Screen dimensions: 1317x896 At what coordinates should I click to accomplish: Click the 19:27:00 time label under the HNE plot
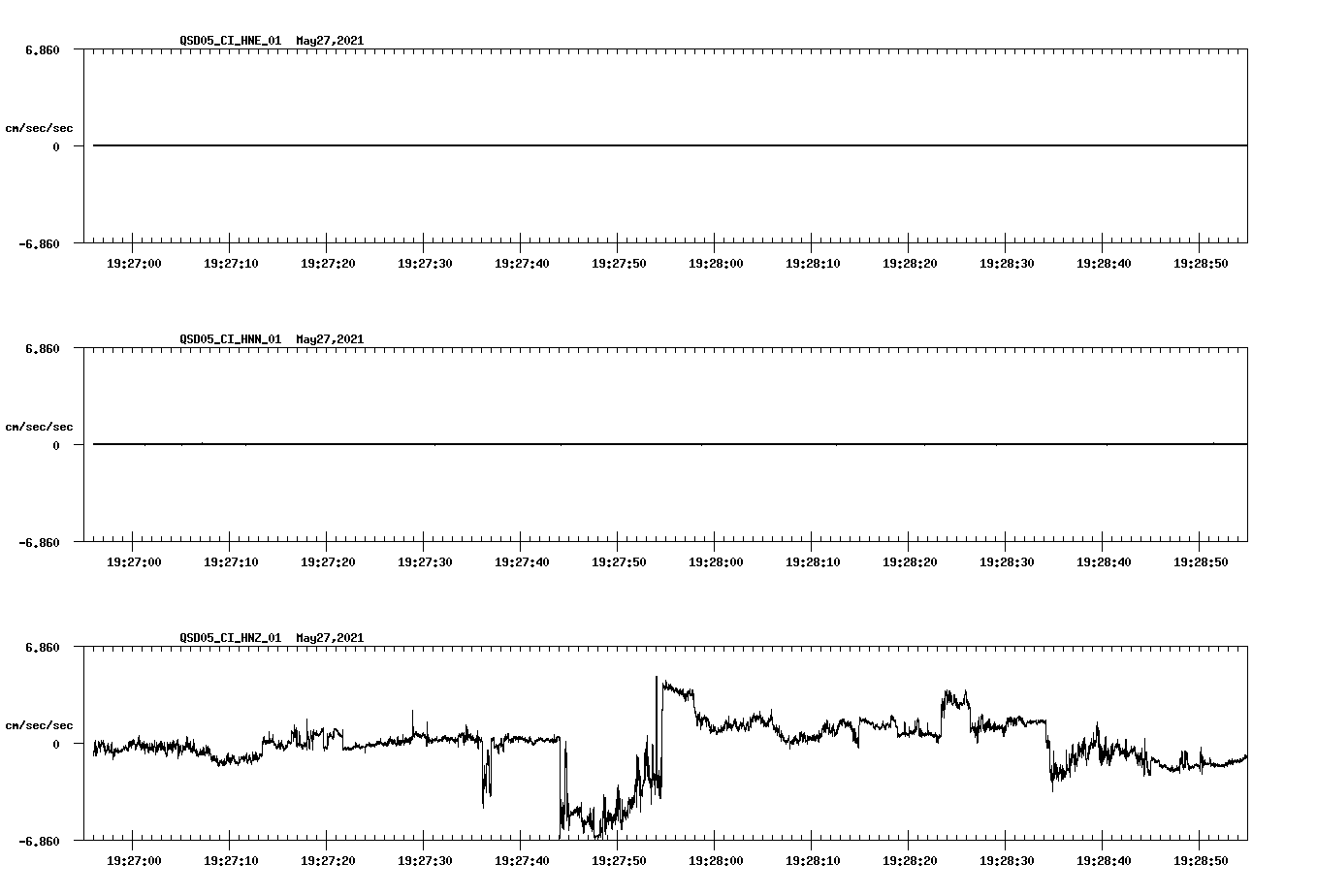coord(134,263)
